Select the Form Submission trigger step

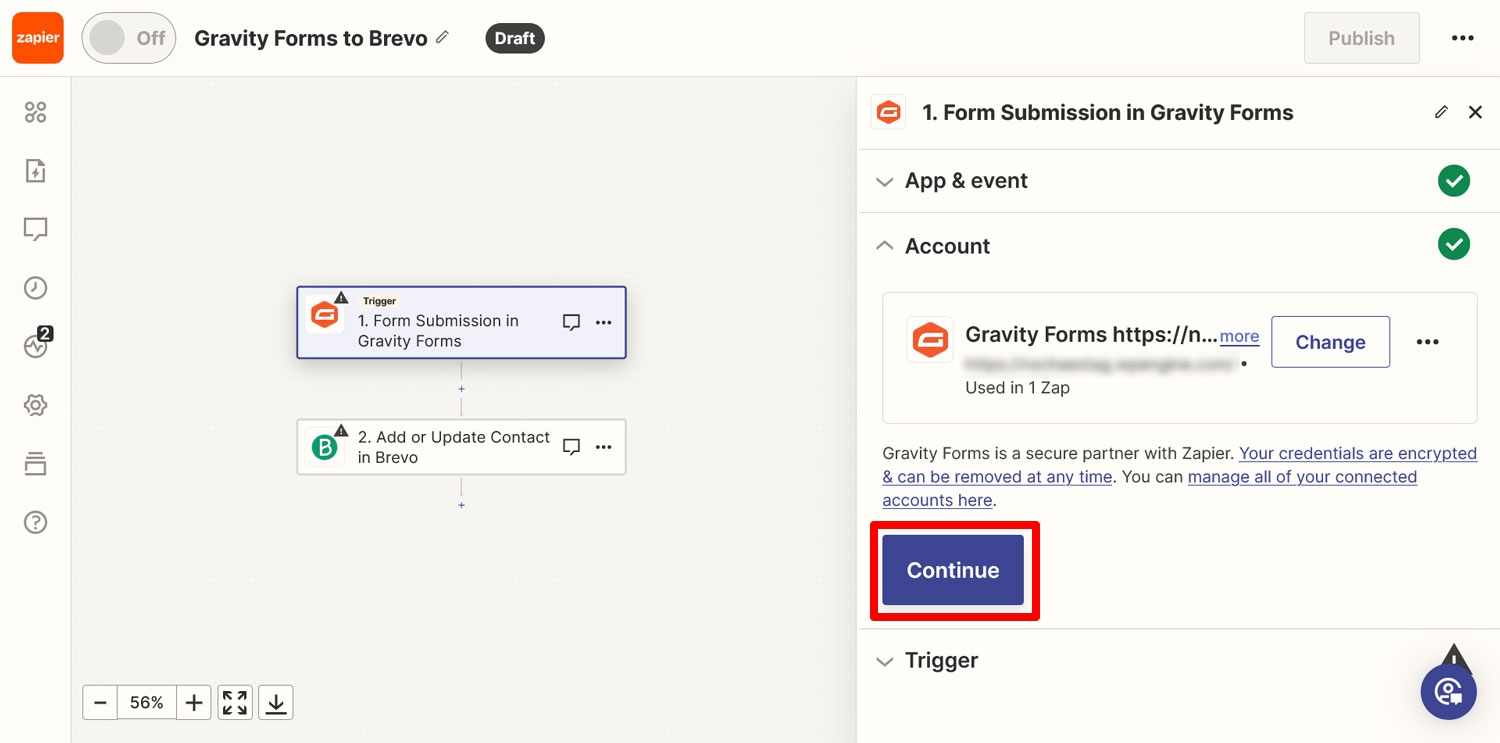click(461, 322)
